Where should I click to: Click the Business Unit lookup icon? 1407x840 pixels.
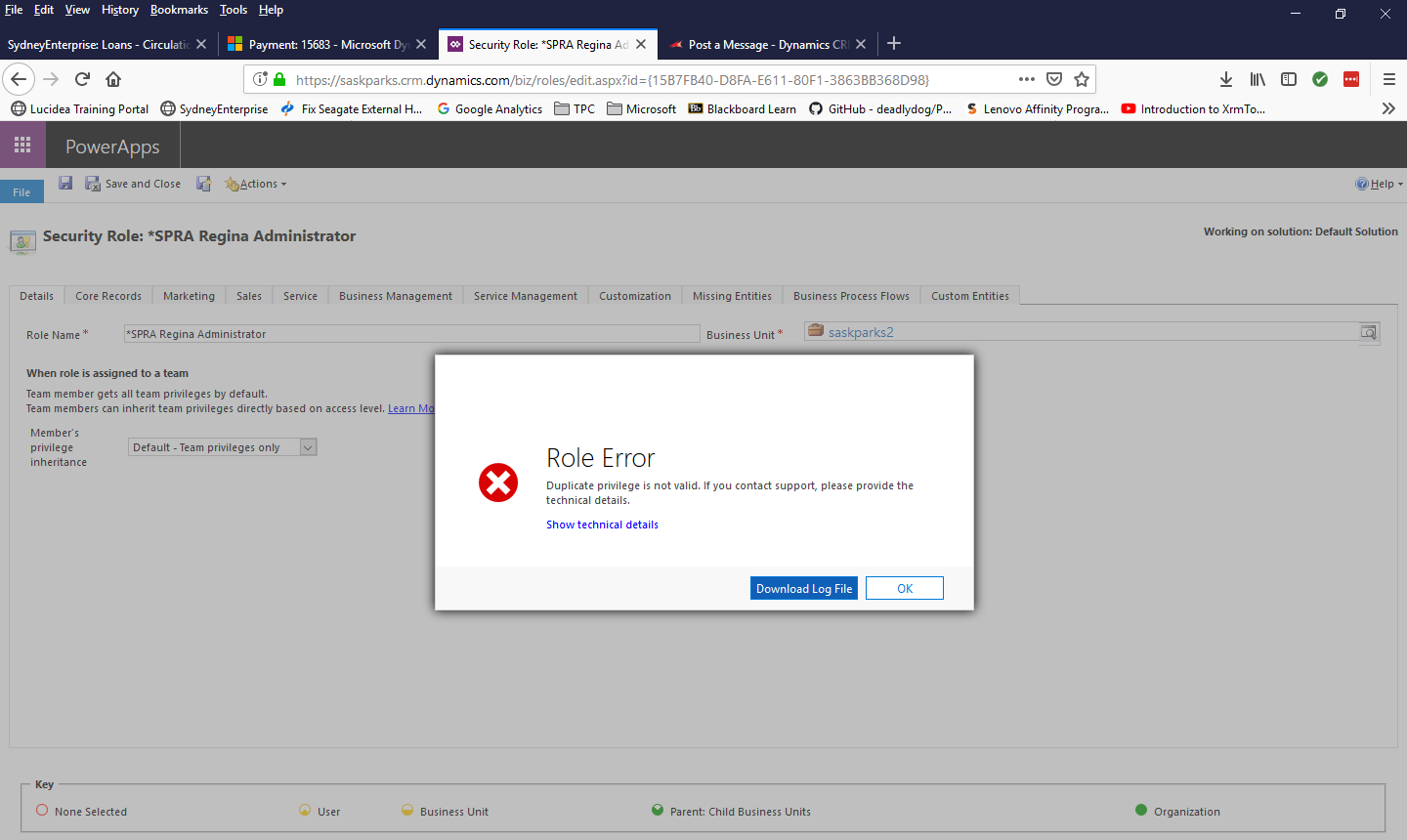click(1369, 333)
